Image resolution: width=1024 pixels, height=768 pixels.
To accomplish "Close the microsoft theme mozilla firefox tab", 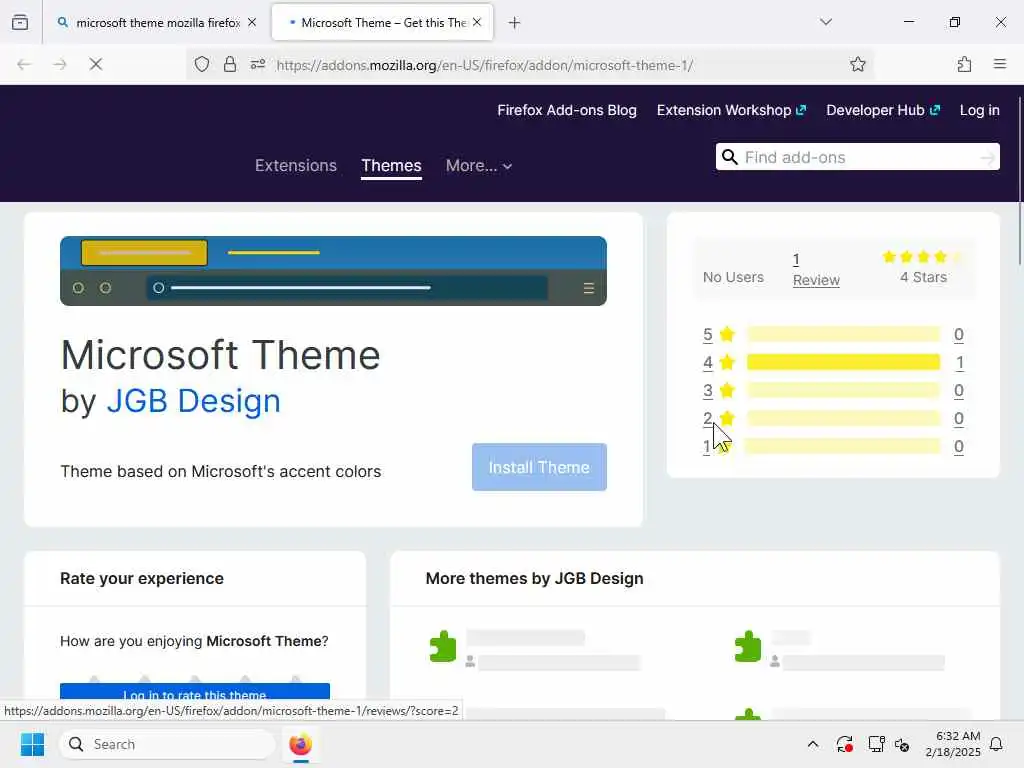I will pyautogui.click(x=252, y=22).
